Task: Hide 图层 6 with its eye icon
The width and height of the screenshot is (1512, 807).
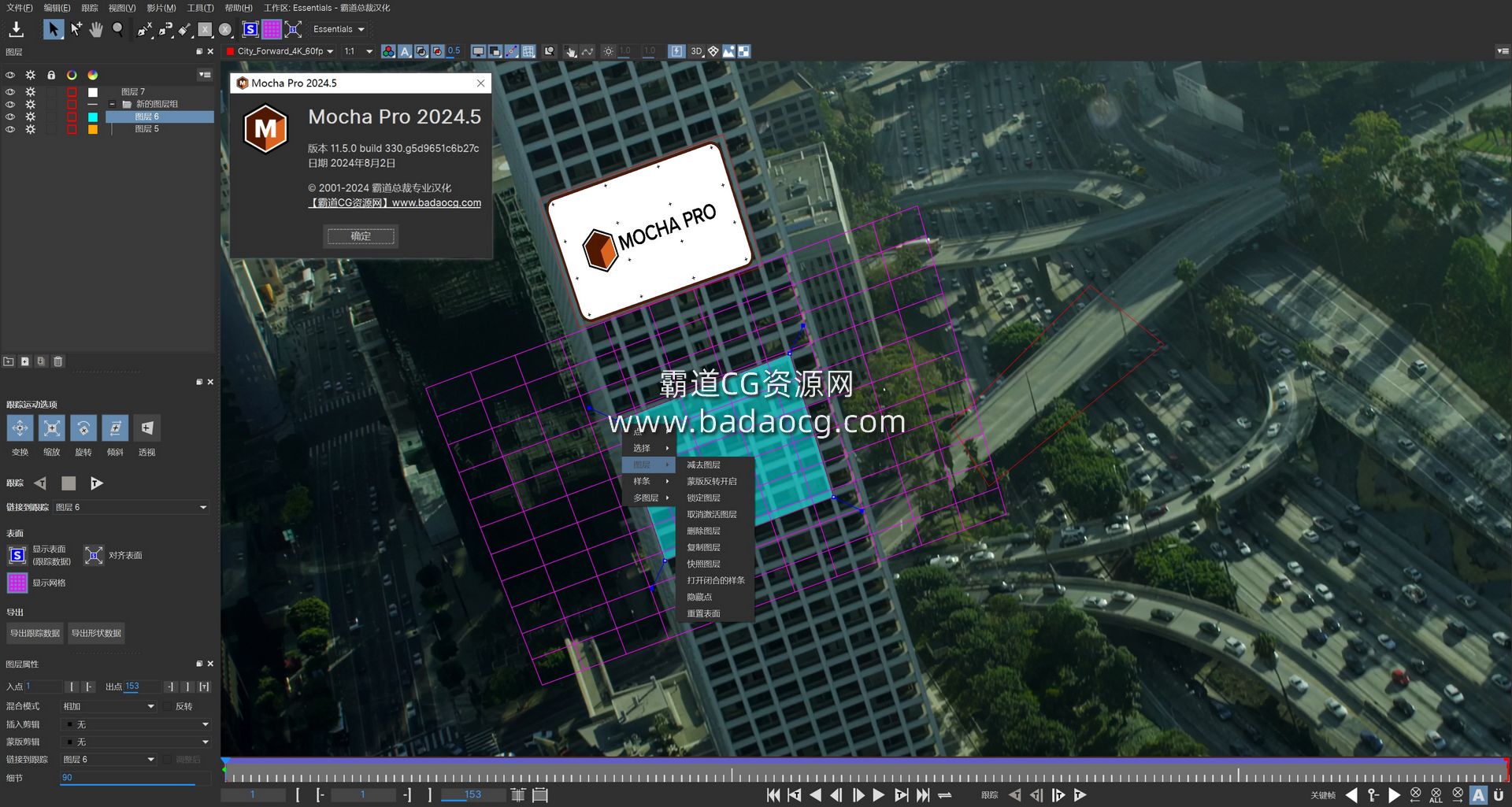Action: [x=10, y=117]
